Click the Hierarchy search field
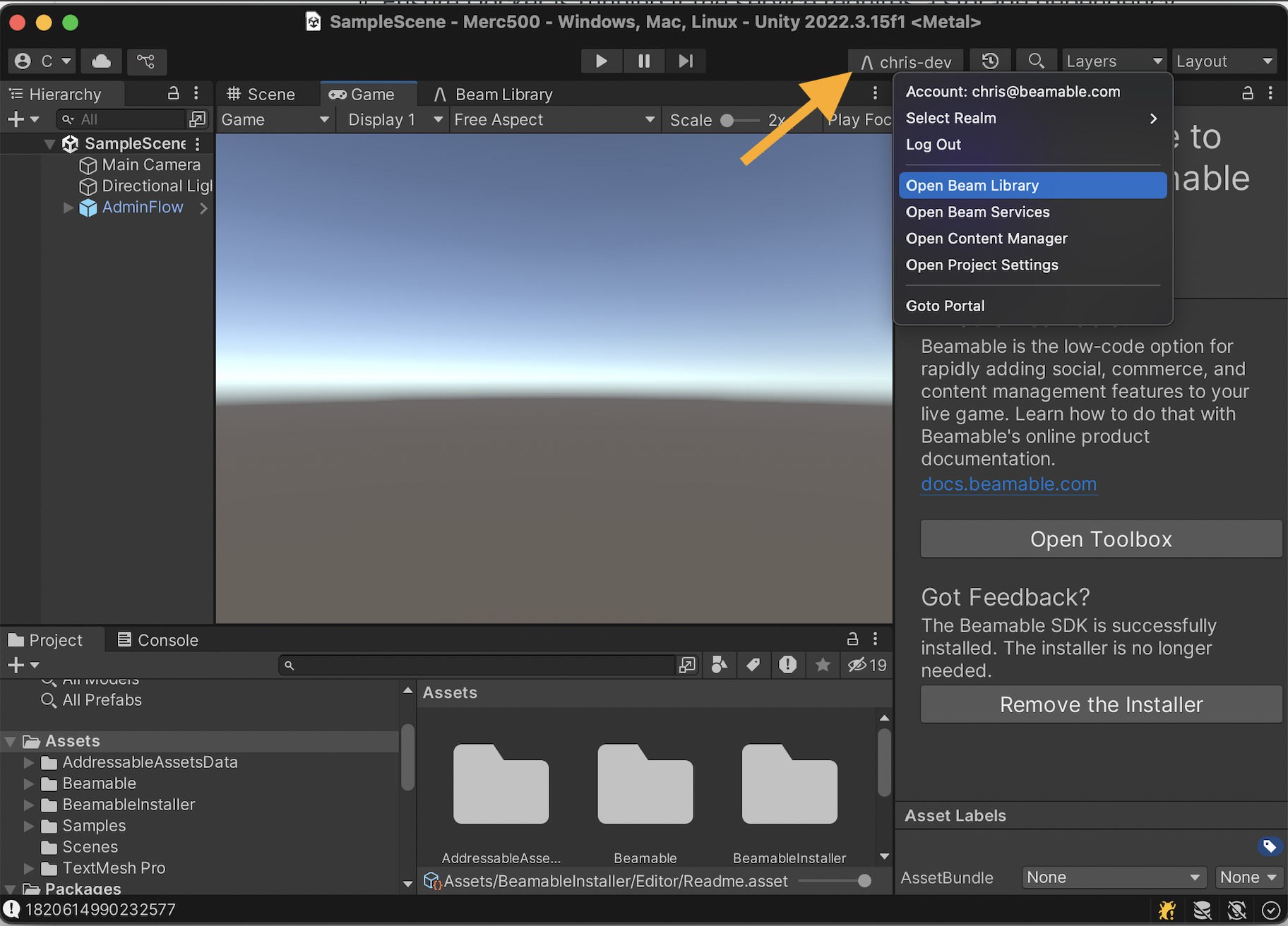The width and height of the screenshot is (1288, 926). 123,119
